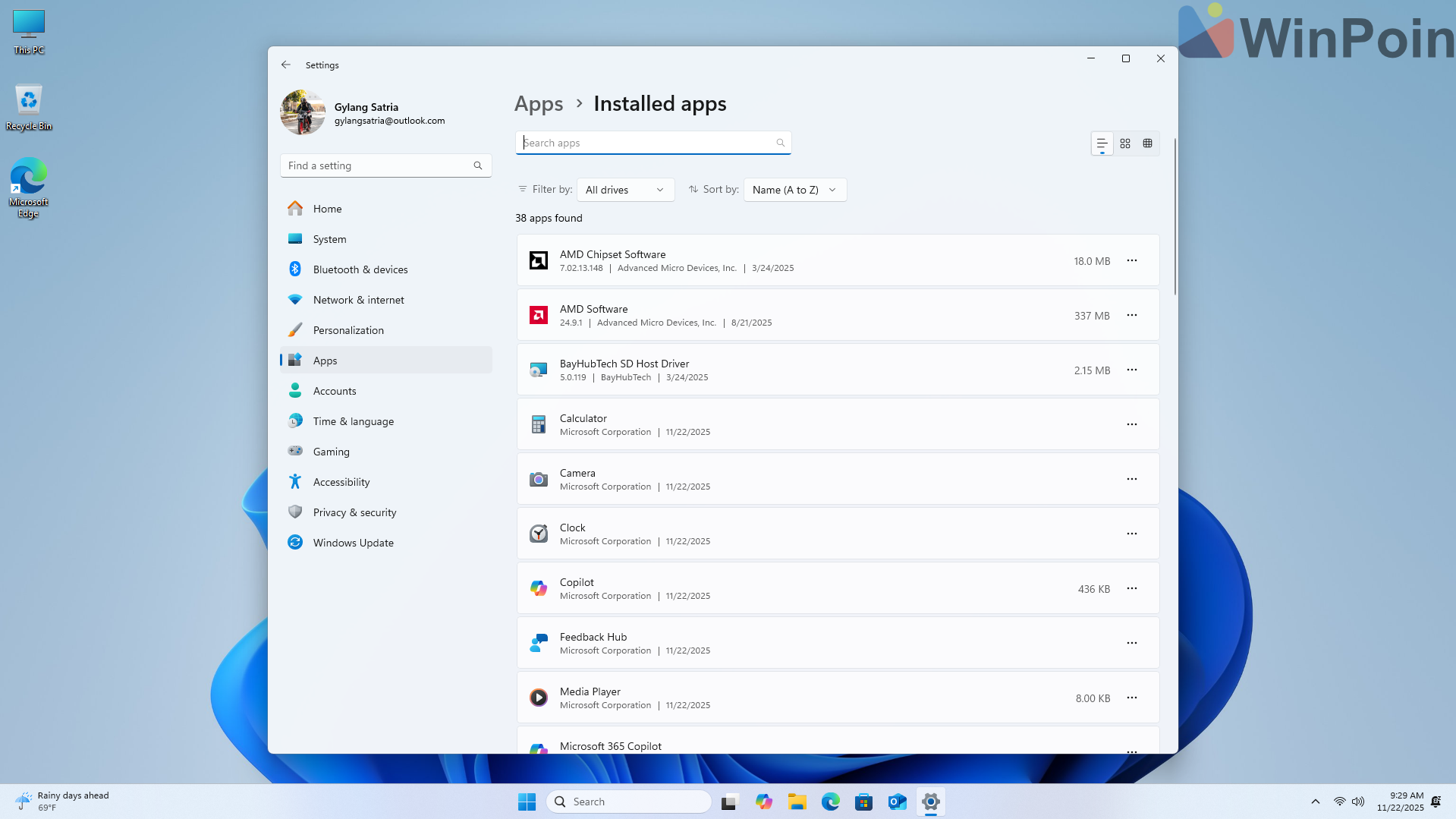Switch to tile view layout icon

pyautogui.click(x=1147, y=143)
